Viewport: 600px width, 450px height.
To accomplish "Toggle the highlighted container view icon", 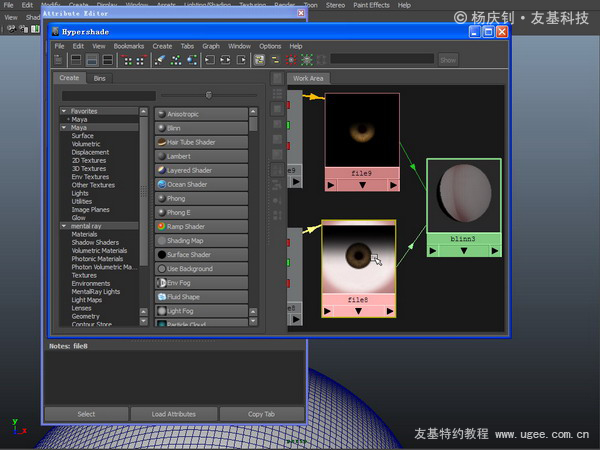I will click(x=259, y=60).
